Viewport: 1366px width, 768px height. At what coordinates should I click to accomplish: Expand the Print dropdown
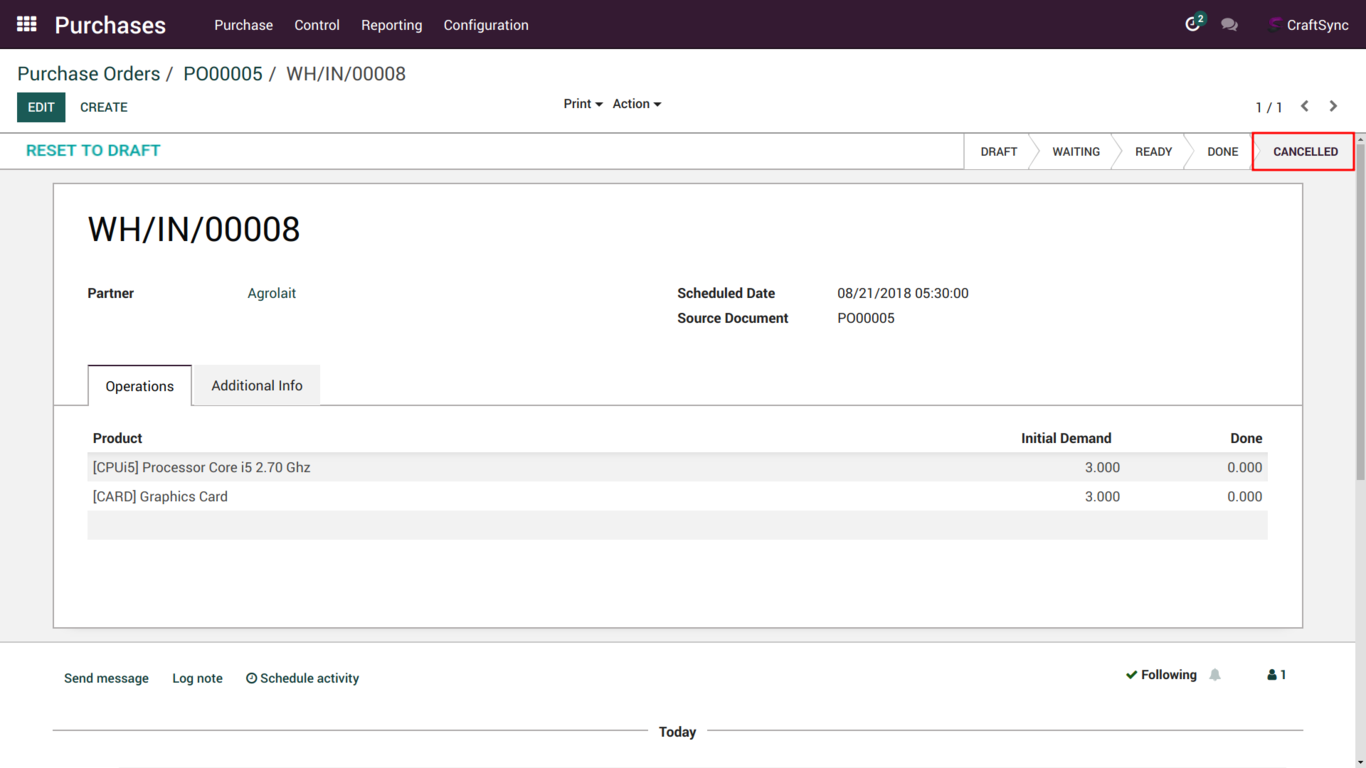[582, 104]
